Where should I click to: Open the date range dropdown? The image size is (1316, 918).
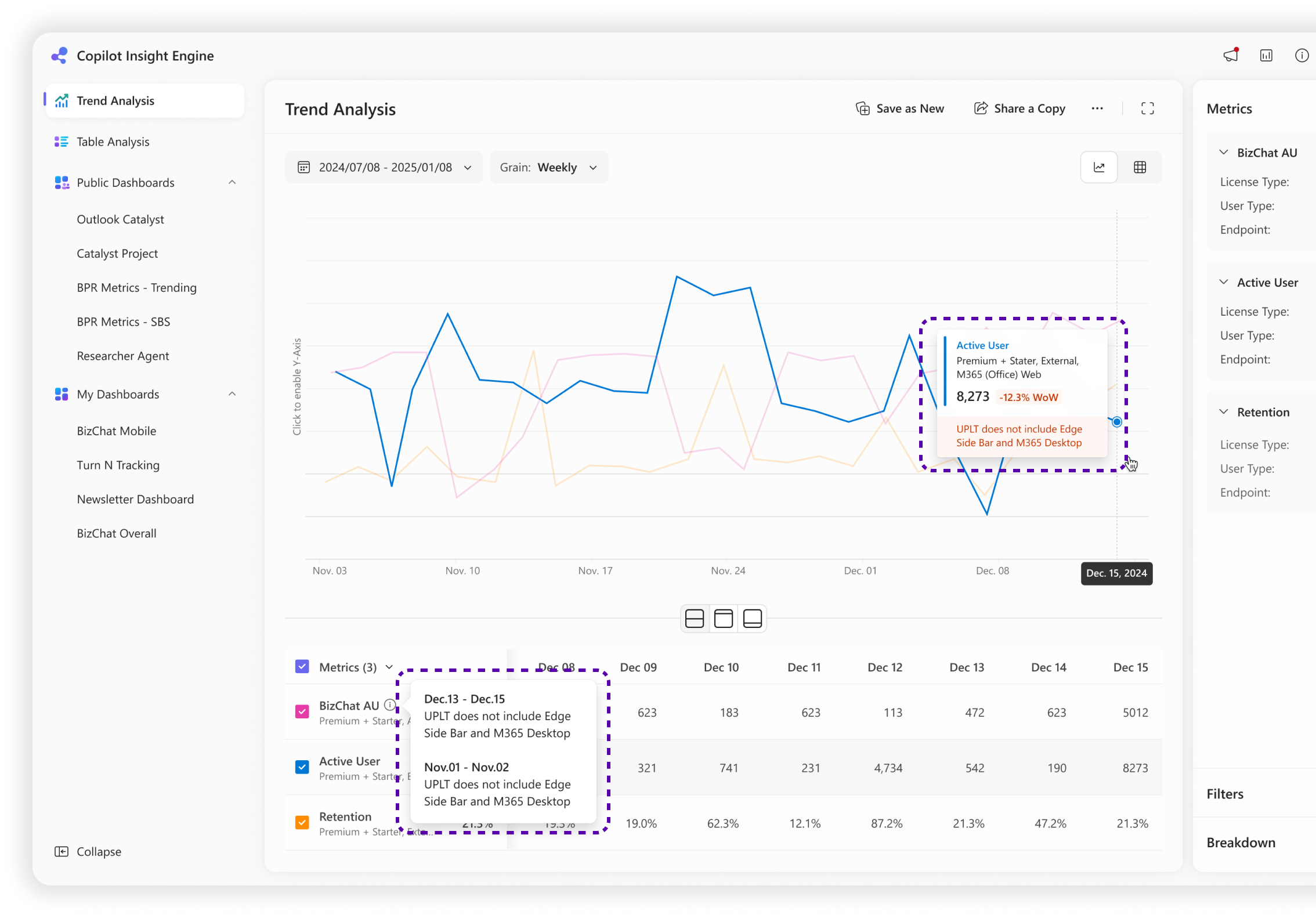[384, 167]
